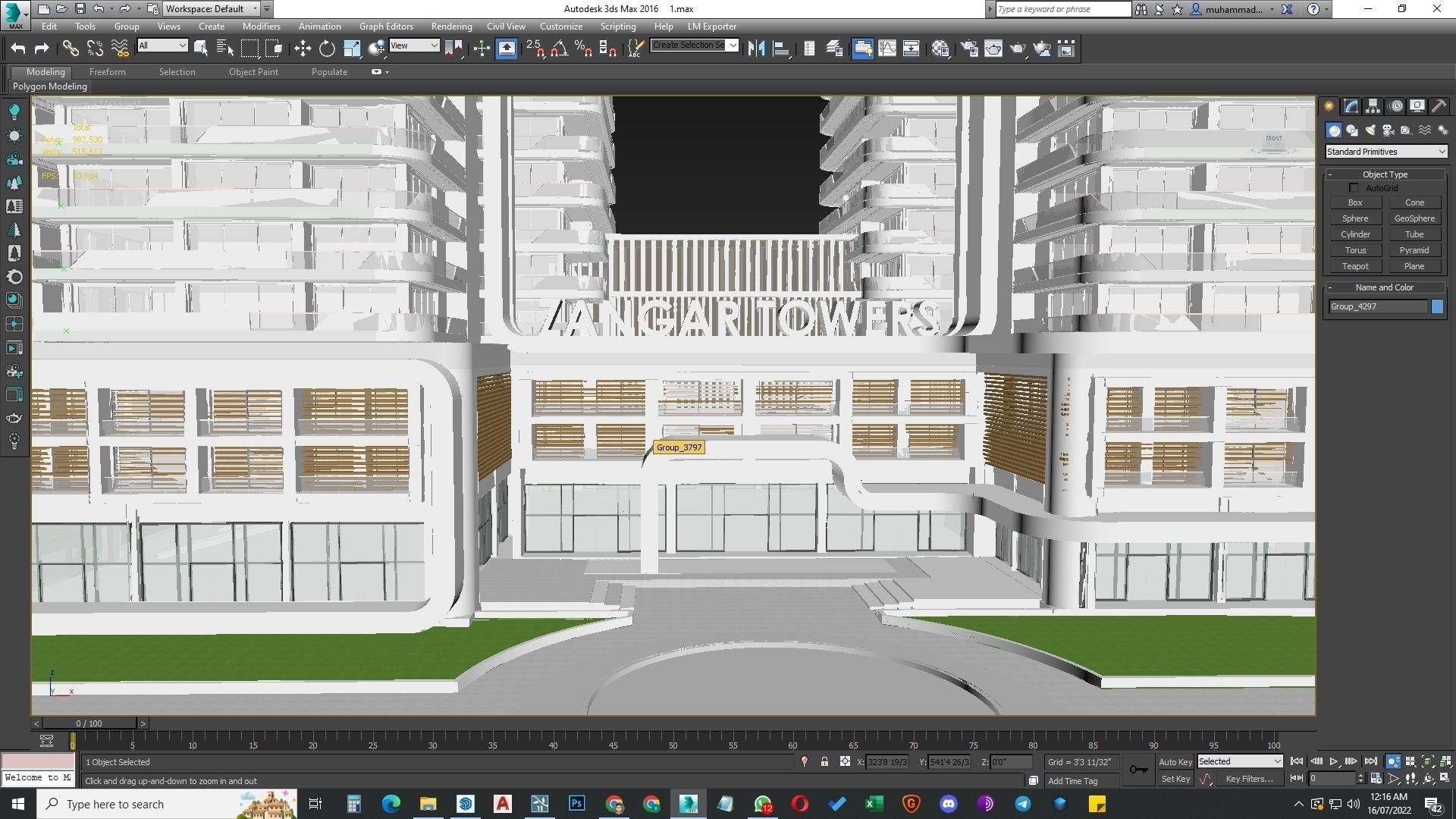Click the object name field Group_4297
This screenshot has width=1456, height=819.
1377,307
